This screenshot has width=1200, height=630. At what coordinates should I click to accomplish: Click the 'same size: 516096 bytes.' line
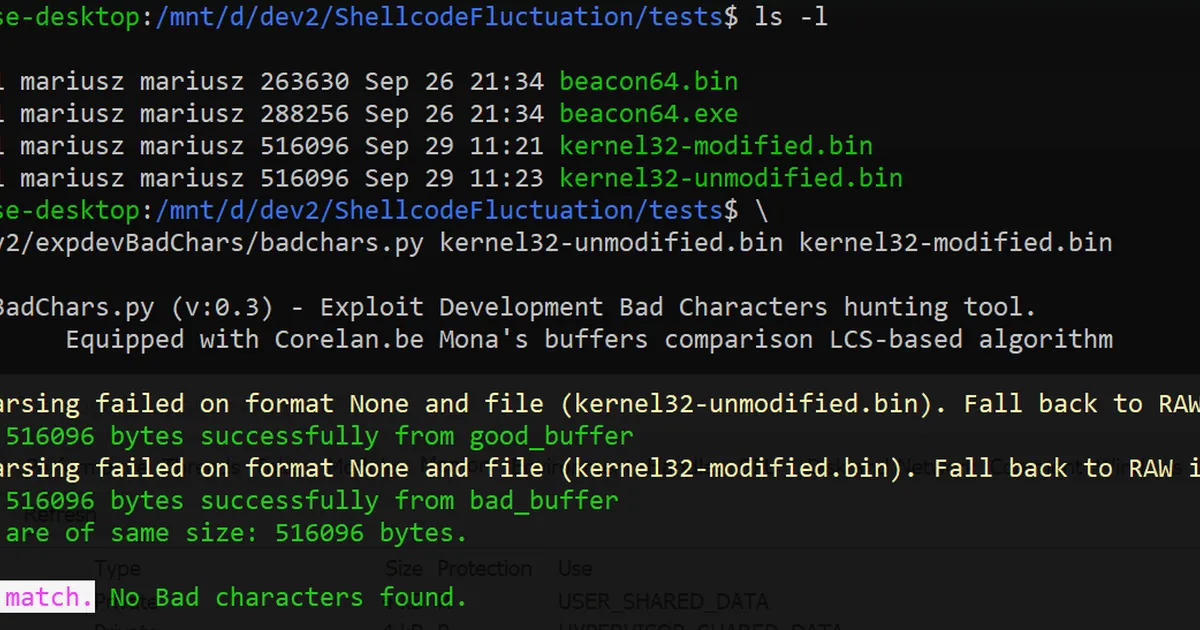(289, 533)
